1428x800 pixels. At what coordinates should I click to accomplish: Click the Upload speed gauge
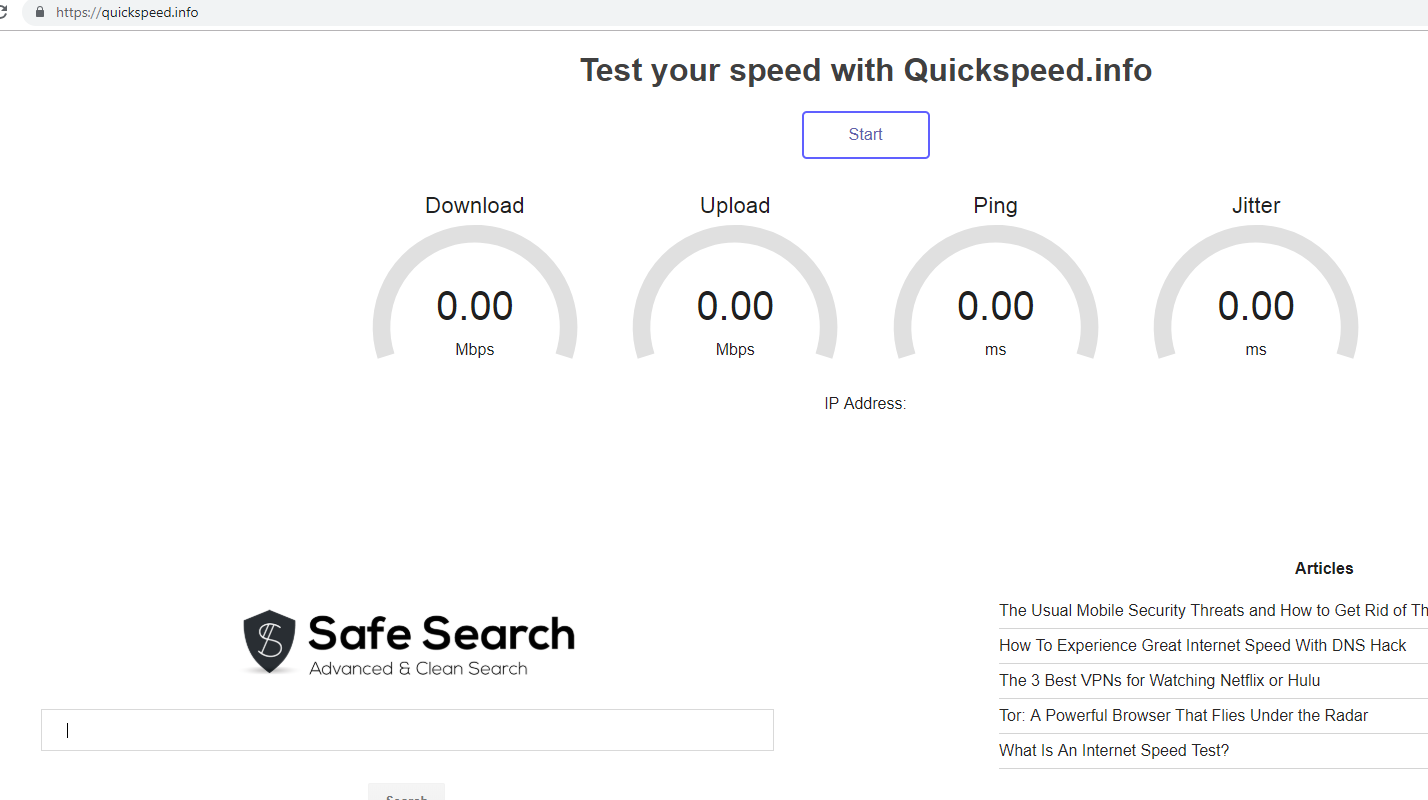point(735,295)
